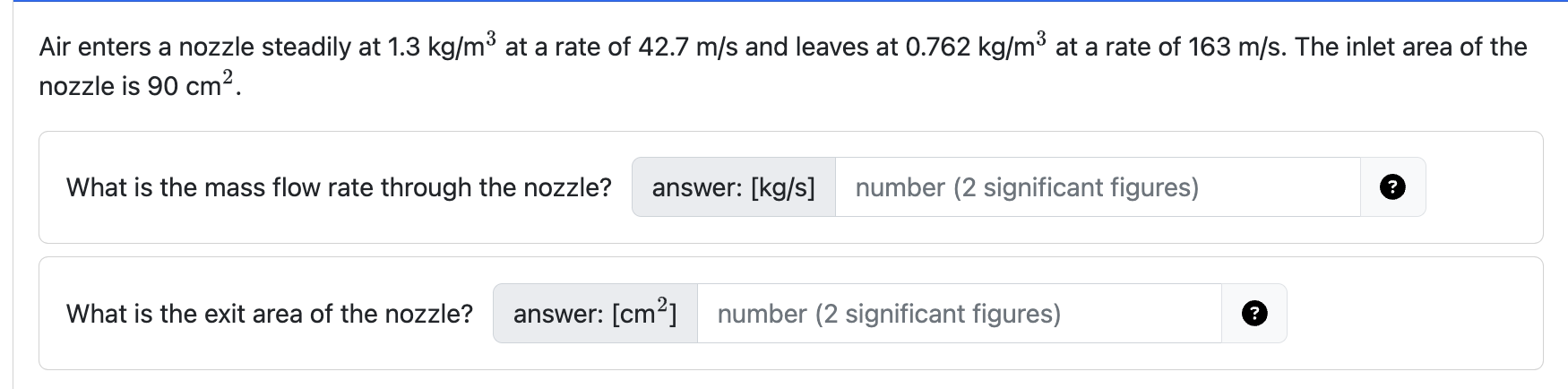Click the 'answer: [cm²]' unit label
The width and height of the screenshot is (1568, 389).
click(594, 314)
